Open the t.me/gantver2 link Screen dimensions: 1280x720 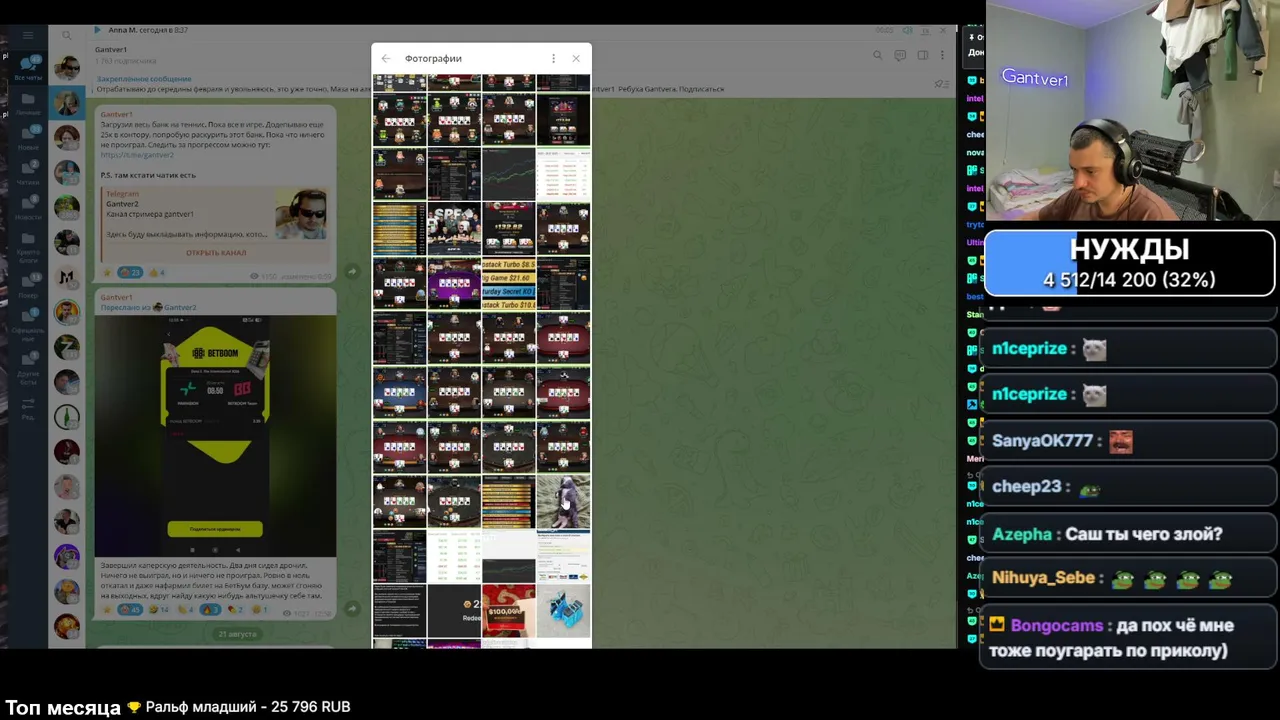(x=137, y=155)
